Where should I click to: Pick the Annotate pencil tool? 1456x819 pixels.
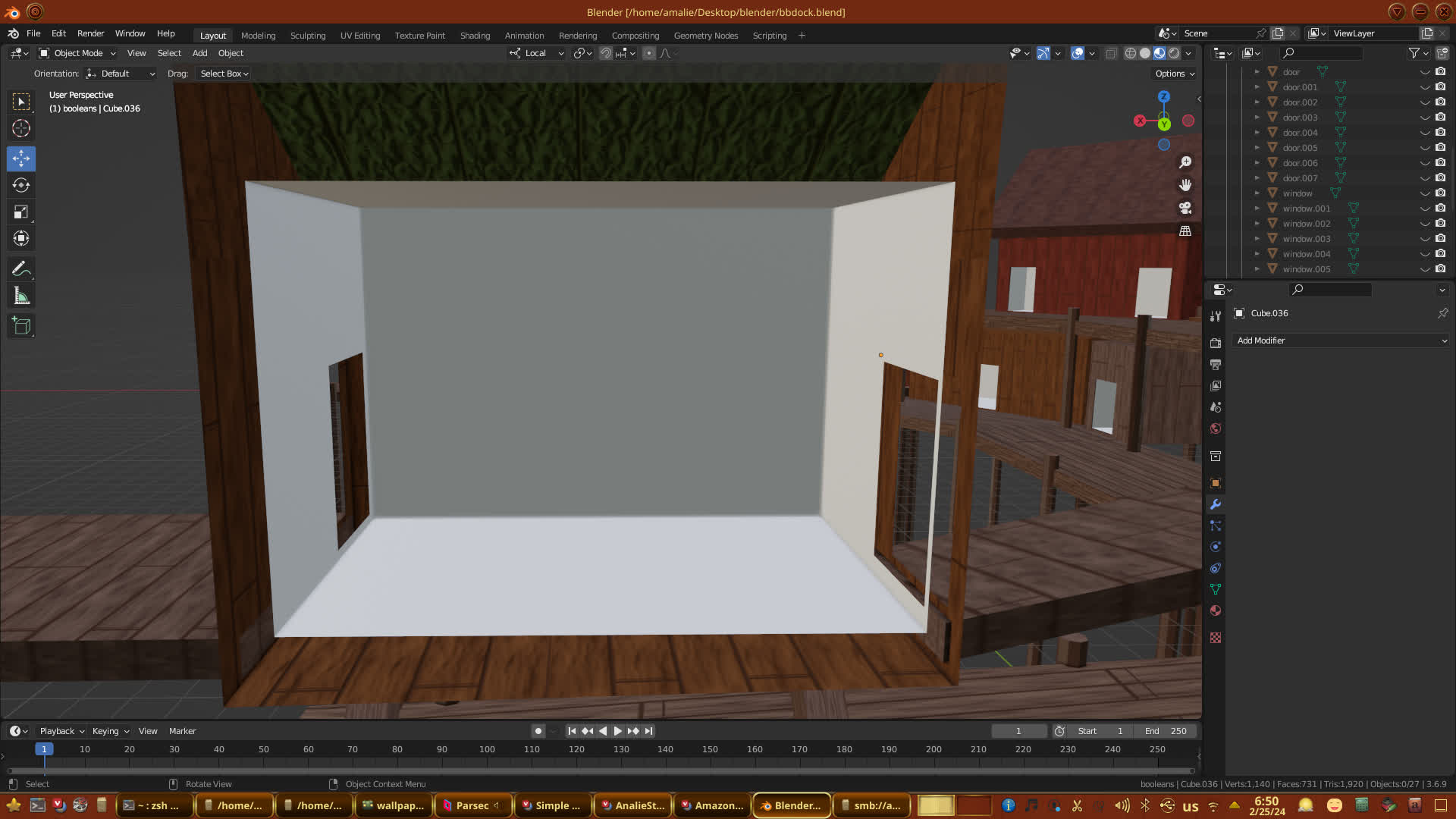21,268
